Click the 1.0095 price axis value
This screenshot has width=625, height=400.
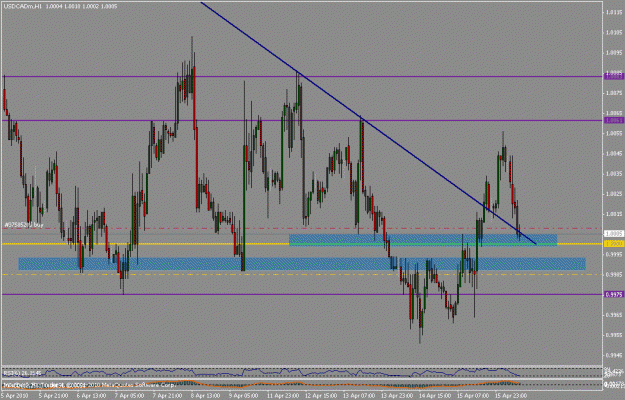point(613,53)
